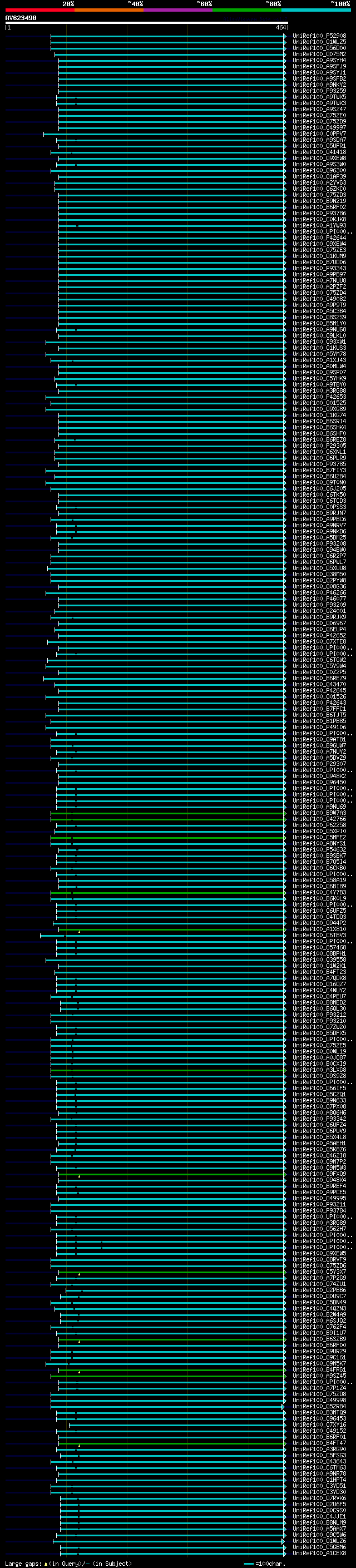Select the UniRef100_A9SYH4 label
356x1568 pixels.
click(319, 60)
